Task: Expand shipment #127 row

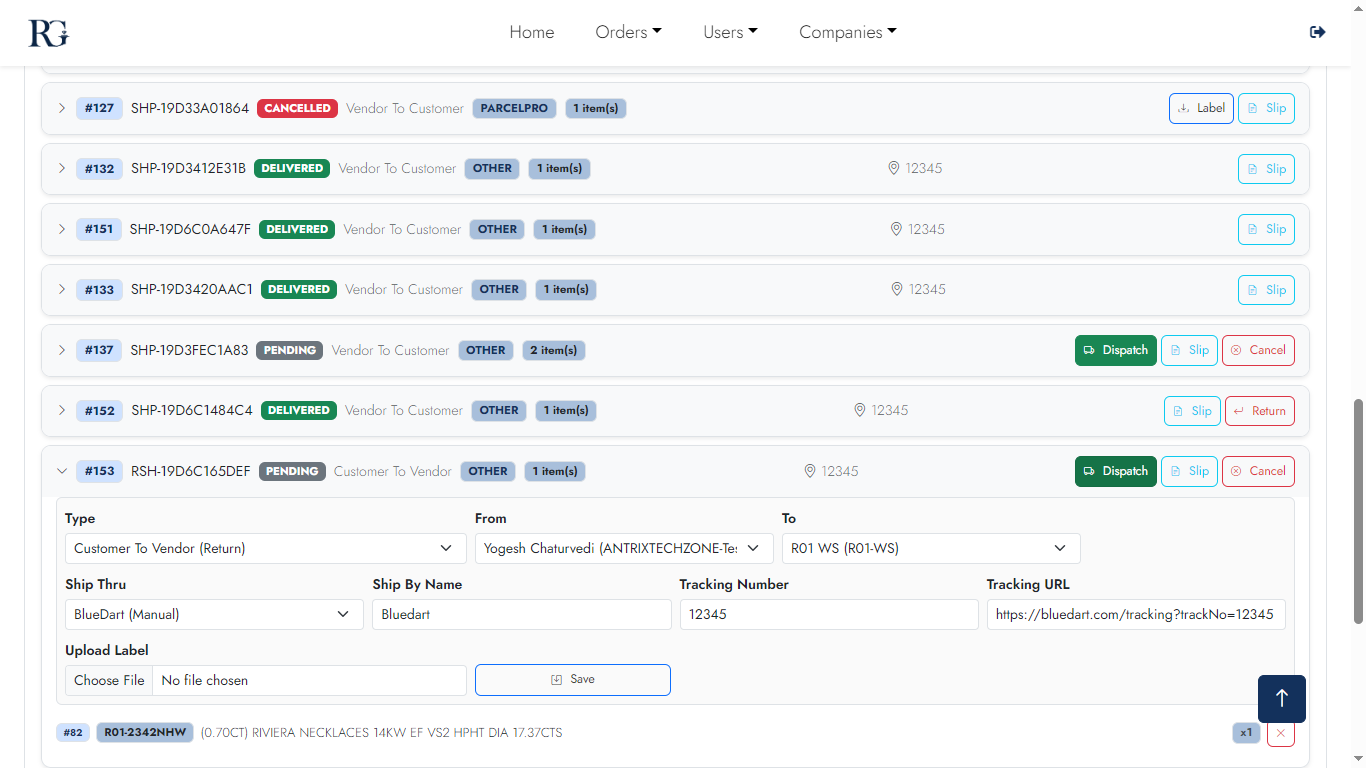Action: point(62,108)
